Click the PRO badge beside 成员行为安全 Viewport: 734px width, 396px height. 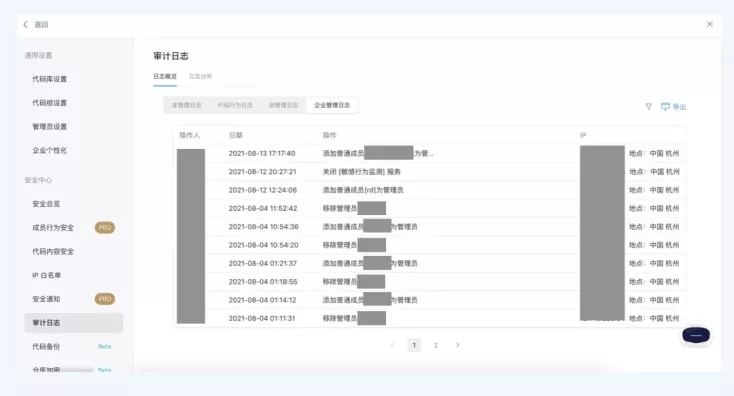point(105,227)
